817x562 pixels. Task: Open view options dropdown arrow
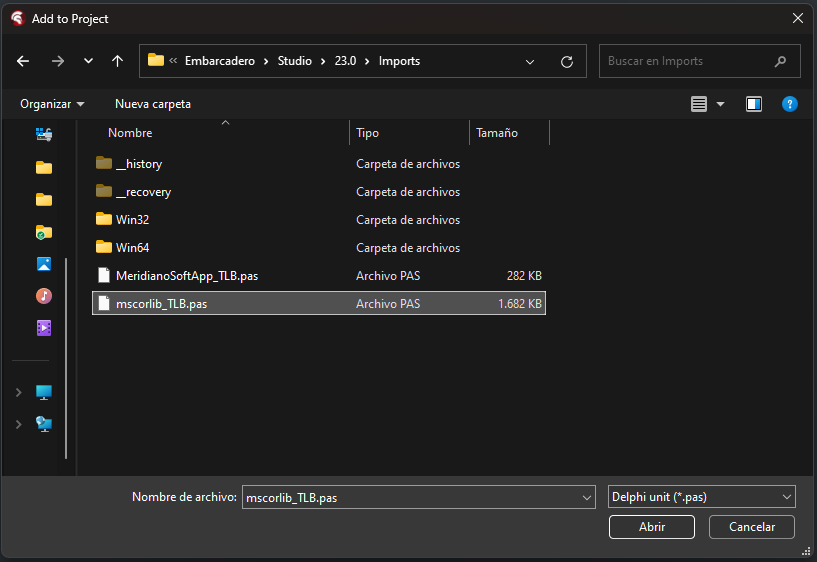point(720,104)
